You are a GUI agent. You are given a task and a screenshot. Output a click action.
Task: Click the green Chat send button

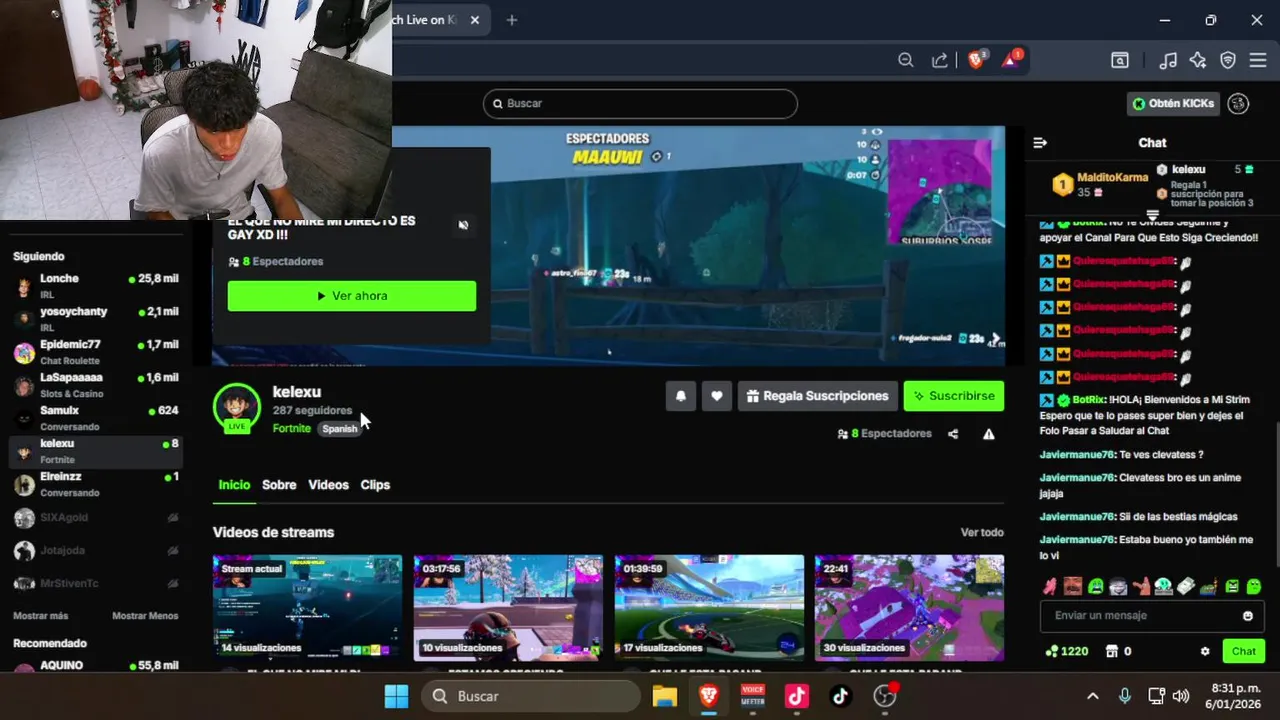tap(1244, 651)
